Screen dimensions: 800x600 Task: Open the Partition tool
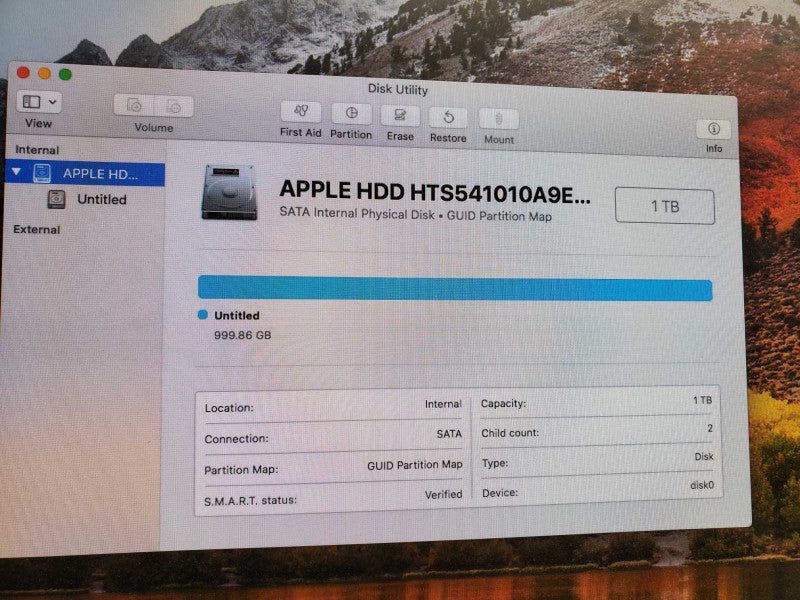click(352, 113)
